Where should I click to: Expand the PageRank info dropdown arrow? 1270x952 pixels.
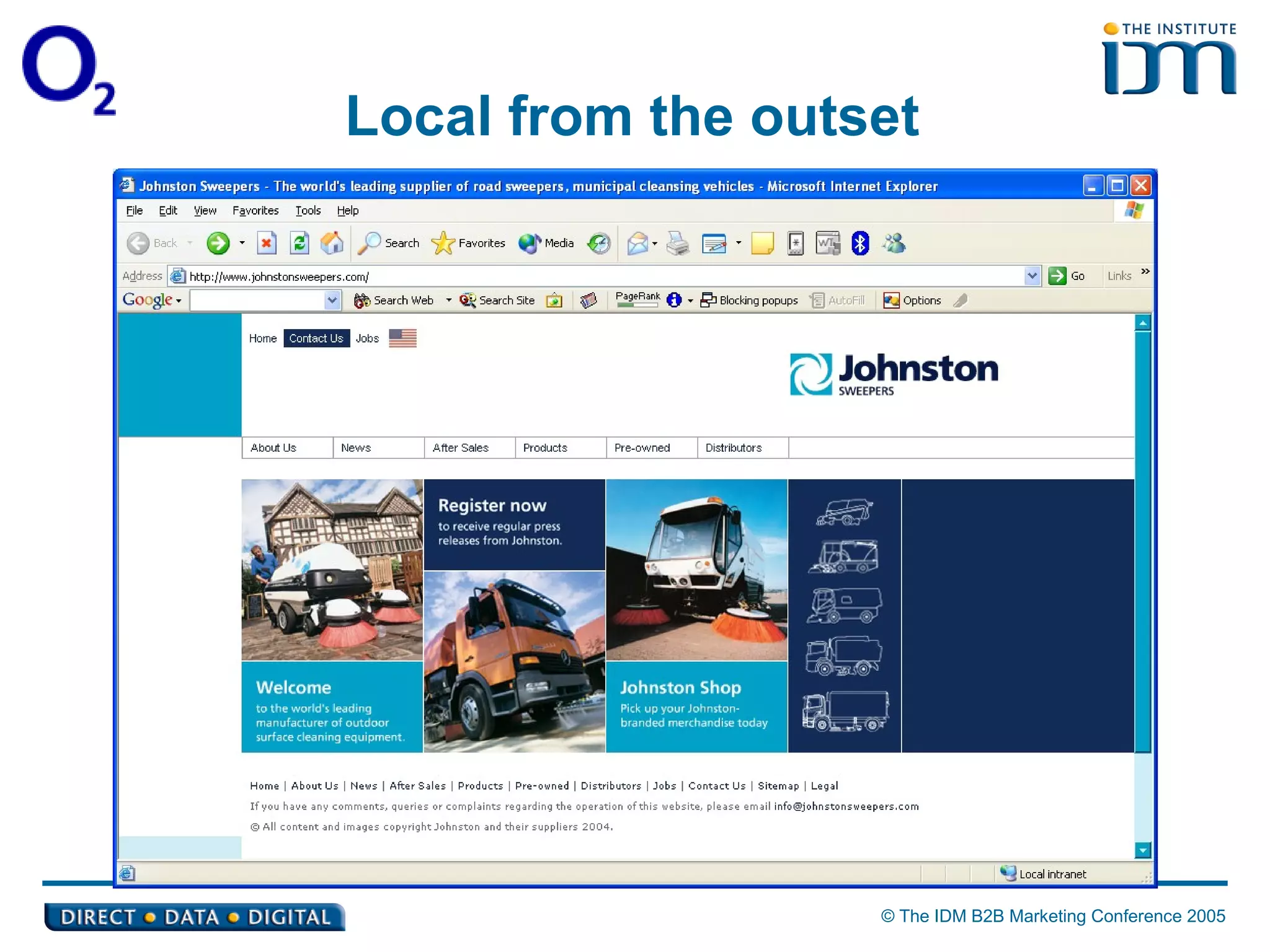tap(690, 301)
